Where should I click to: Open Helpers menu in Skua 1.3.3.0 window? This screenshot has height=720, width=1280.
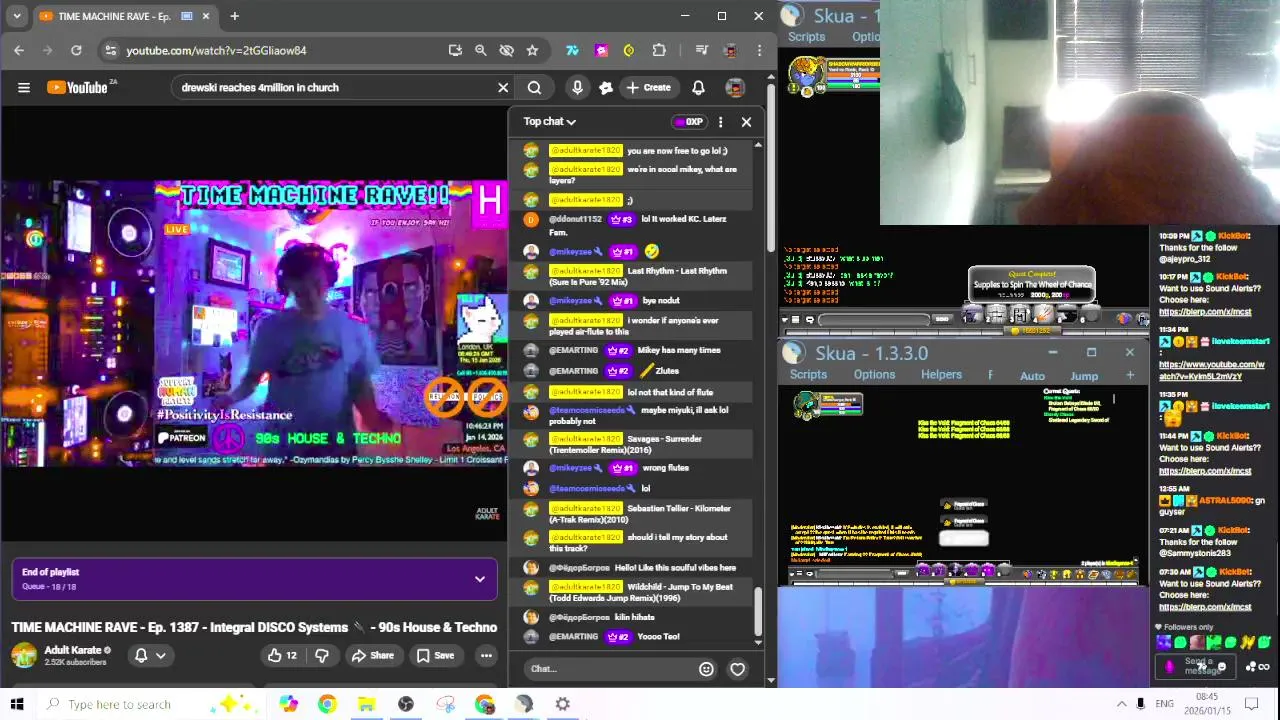pyautogui.click(x=941, y=375)
